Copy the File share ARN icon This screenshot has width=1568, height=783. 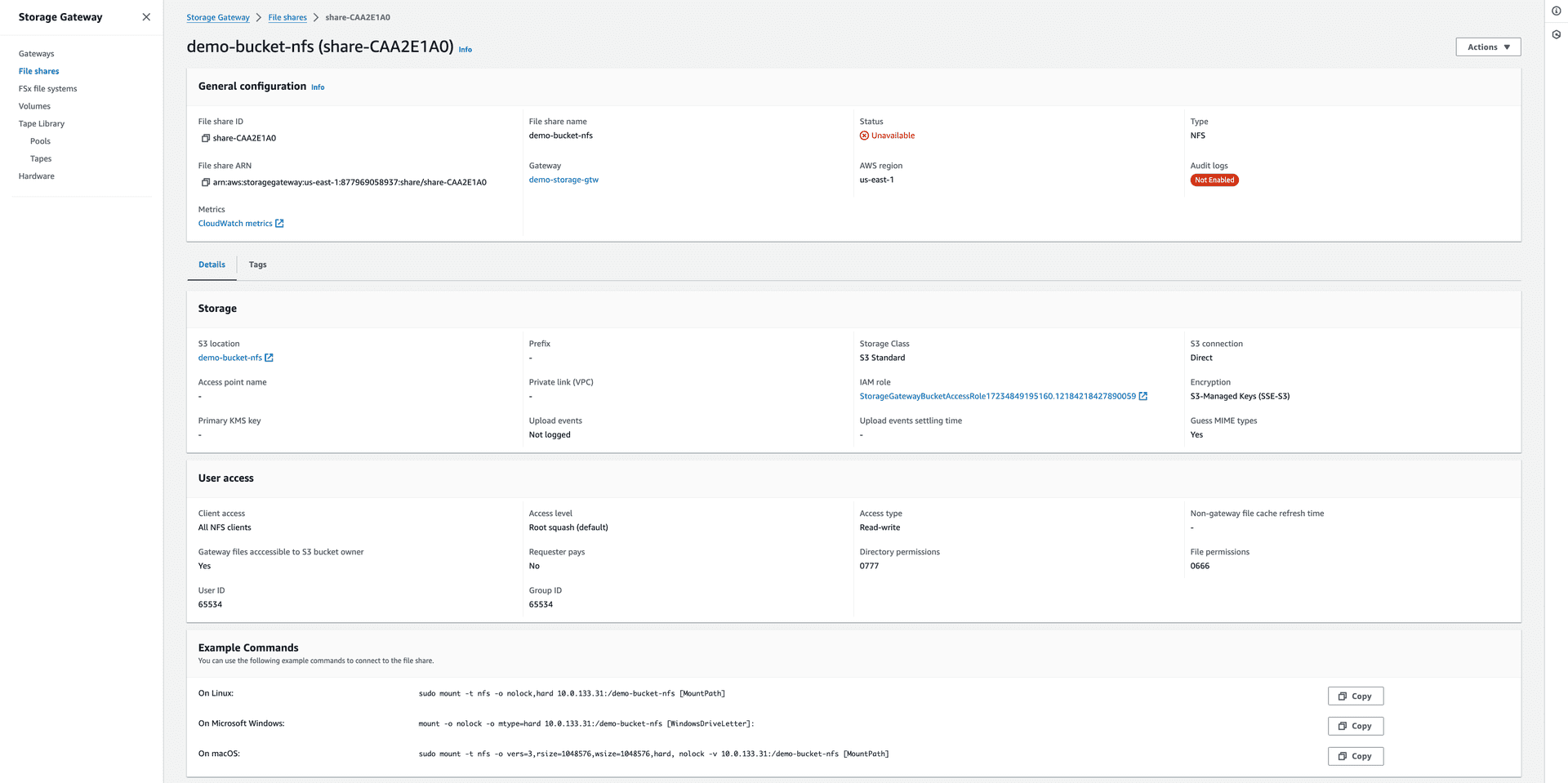[x=206, y=182]
